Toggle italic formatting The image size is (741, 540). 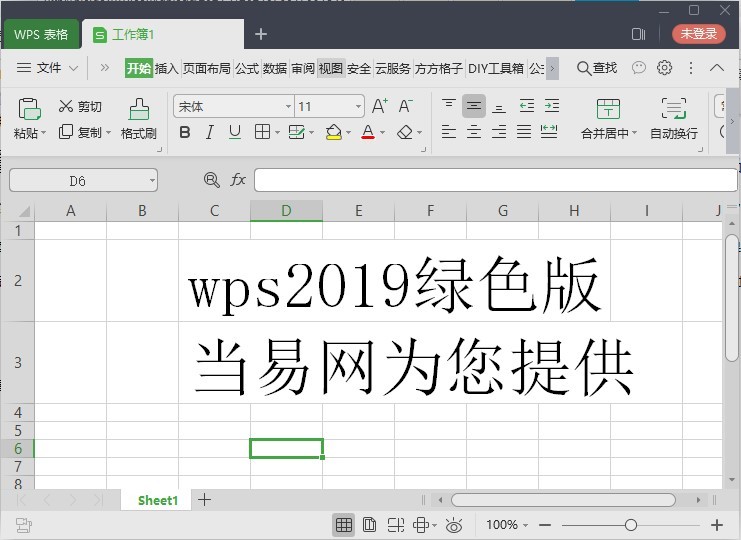[x=209, y=132]
